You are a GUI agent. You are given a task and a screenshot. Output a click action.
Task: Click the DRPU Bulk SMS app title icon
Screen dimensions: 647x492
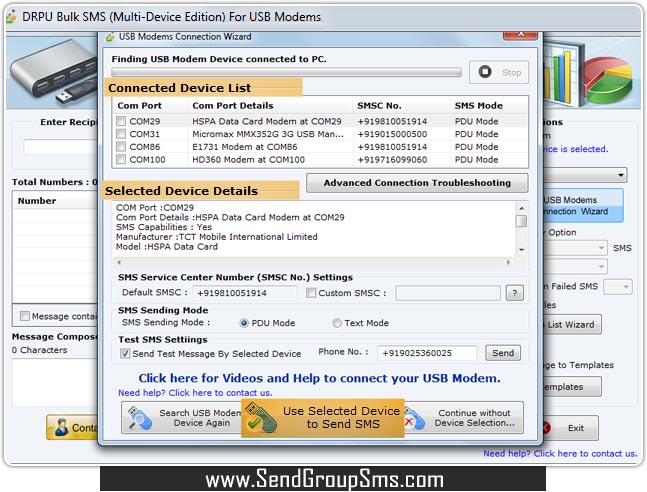(x=11, y=17)
